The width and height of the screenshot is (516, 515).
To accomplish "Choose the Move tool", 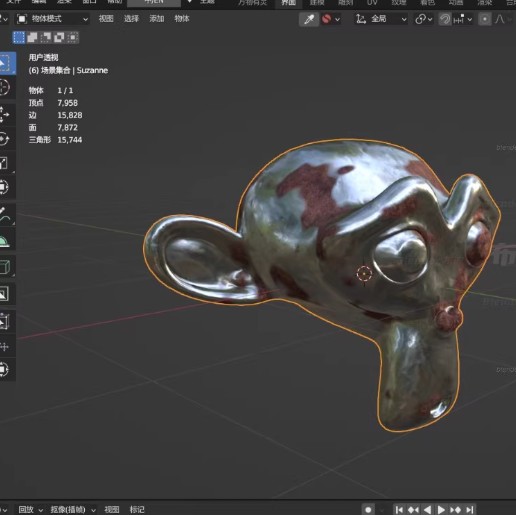I will pos(5,114).
